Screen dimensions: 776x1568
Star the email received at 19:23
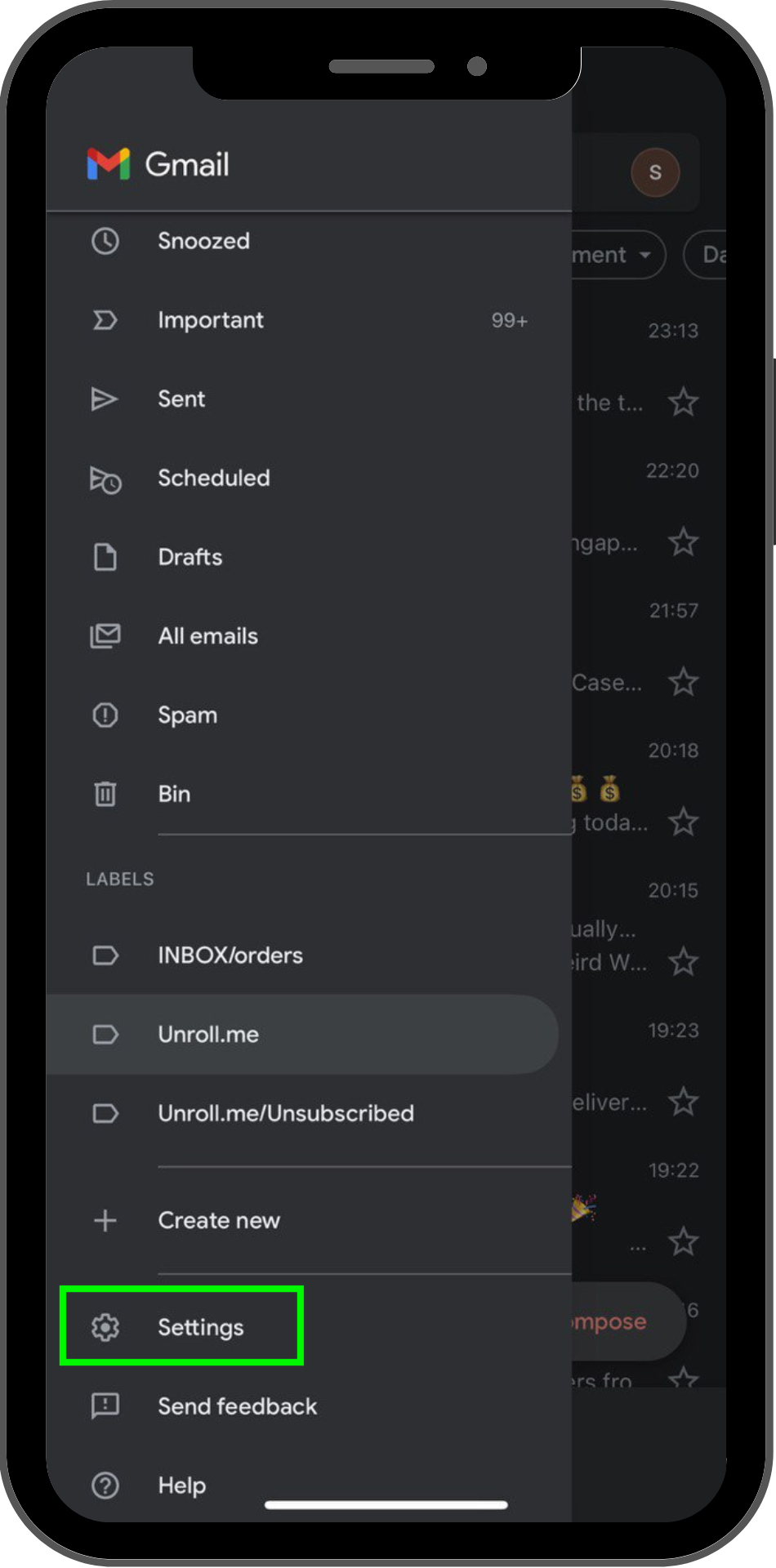pyautogui.click(x=684, y=1102)
